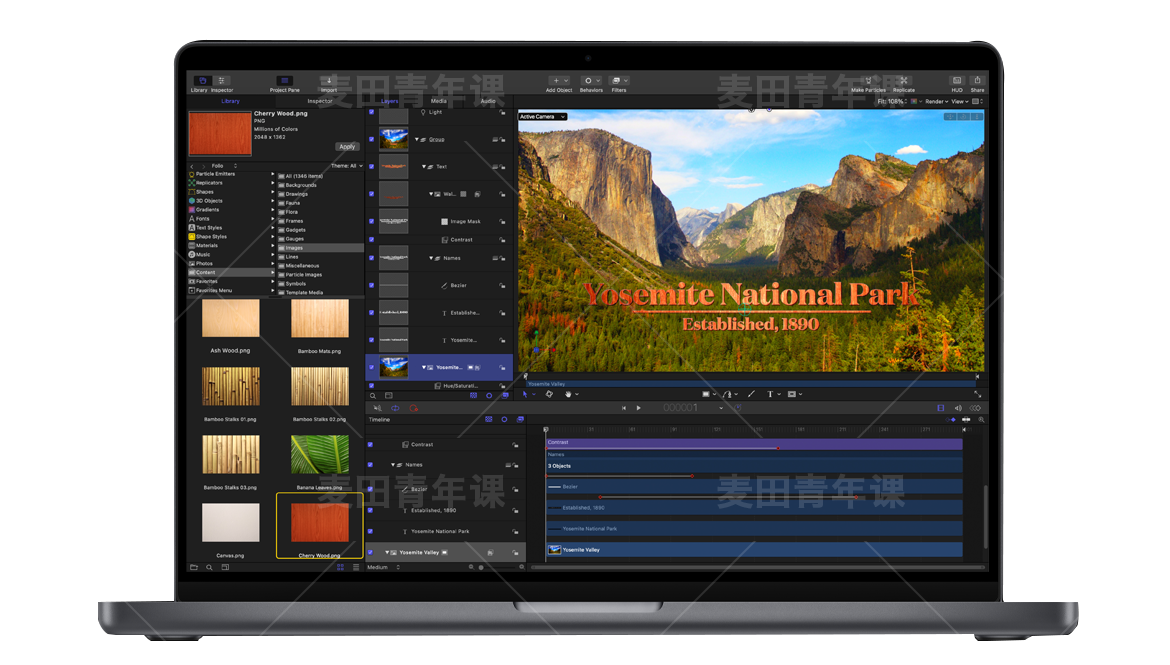
Task: Toggle Contrast checkbox in Timeline list
Action: pos(370,444)
